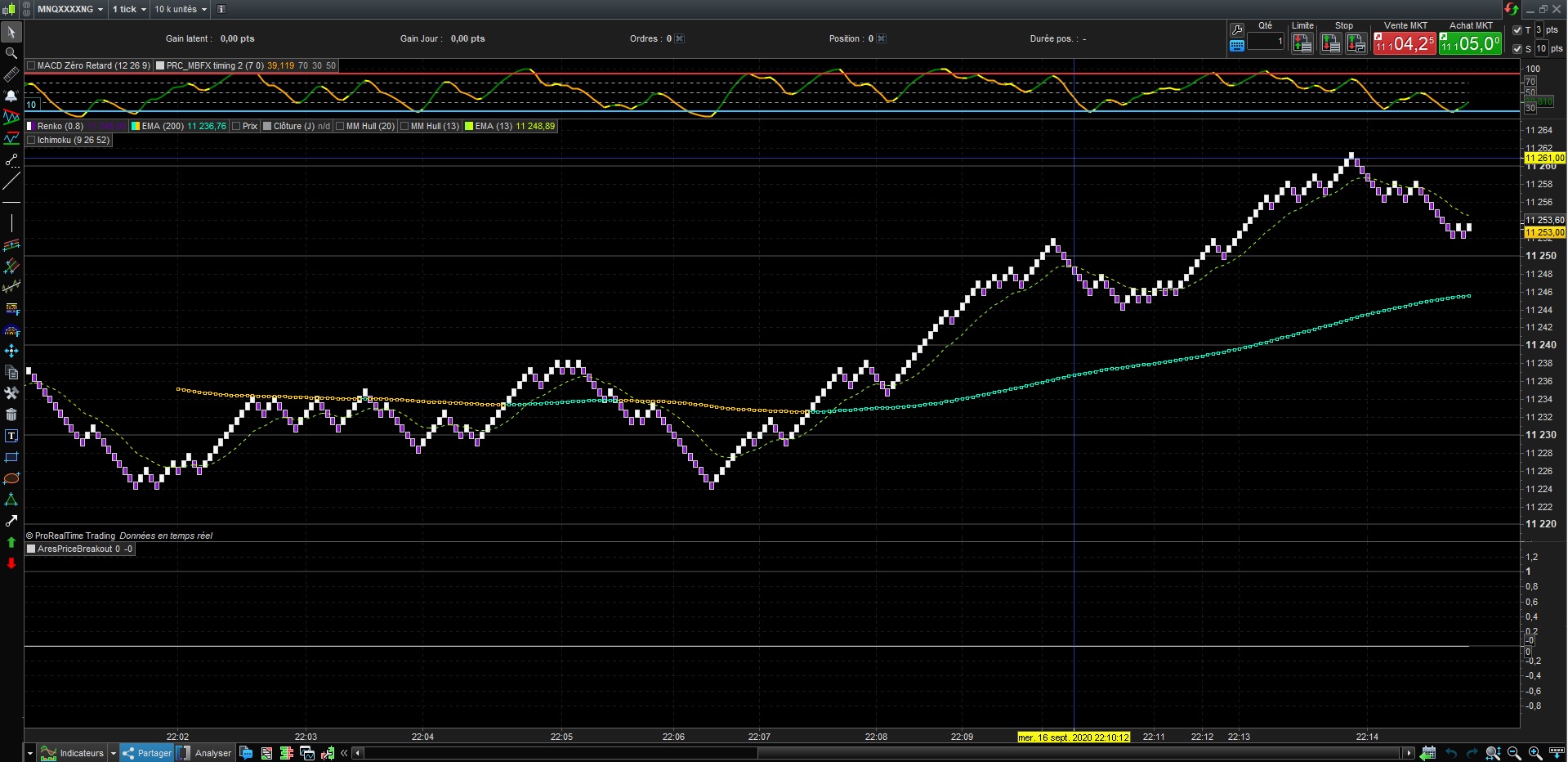Toggle the MM Hull (20) checkbox
Viewport: 1568px width, 762px height.
click(x=340, y=126)
